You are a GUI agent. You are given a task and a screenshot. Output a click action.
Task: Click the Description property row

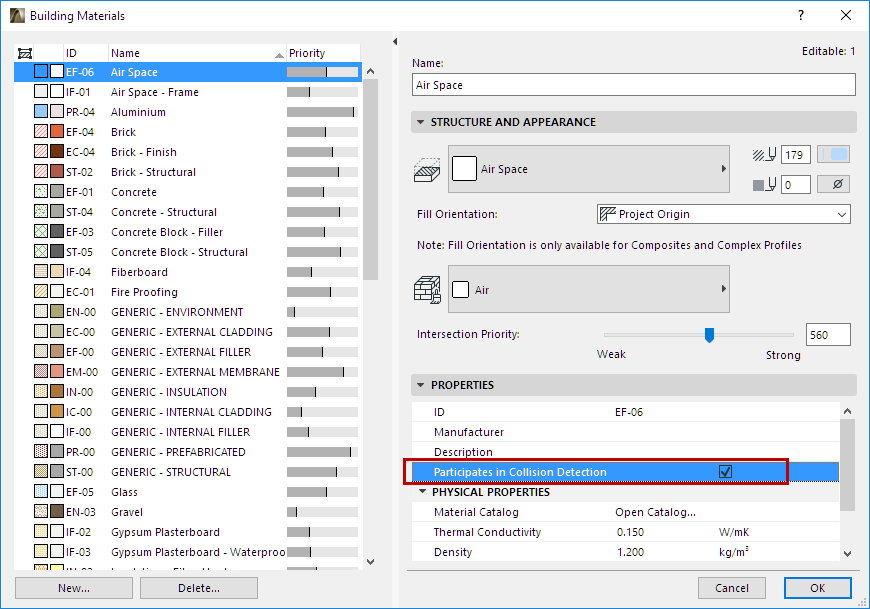pos(625,452)
